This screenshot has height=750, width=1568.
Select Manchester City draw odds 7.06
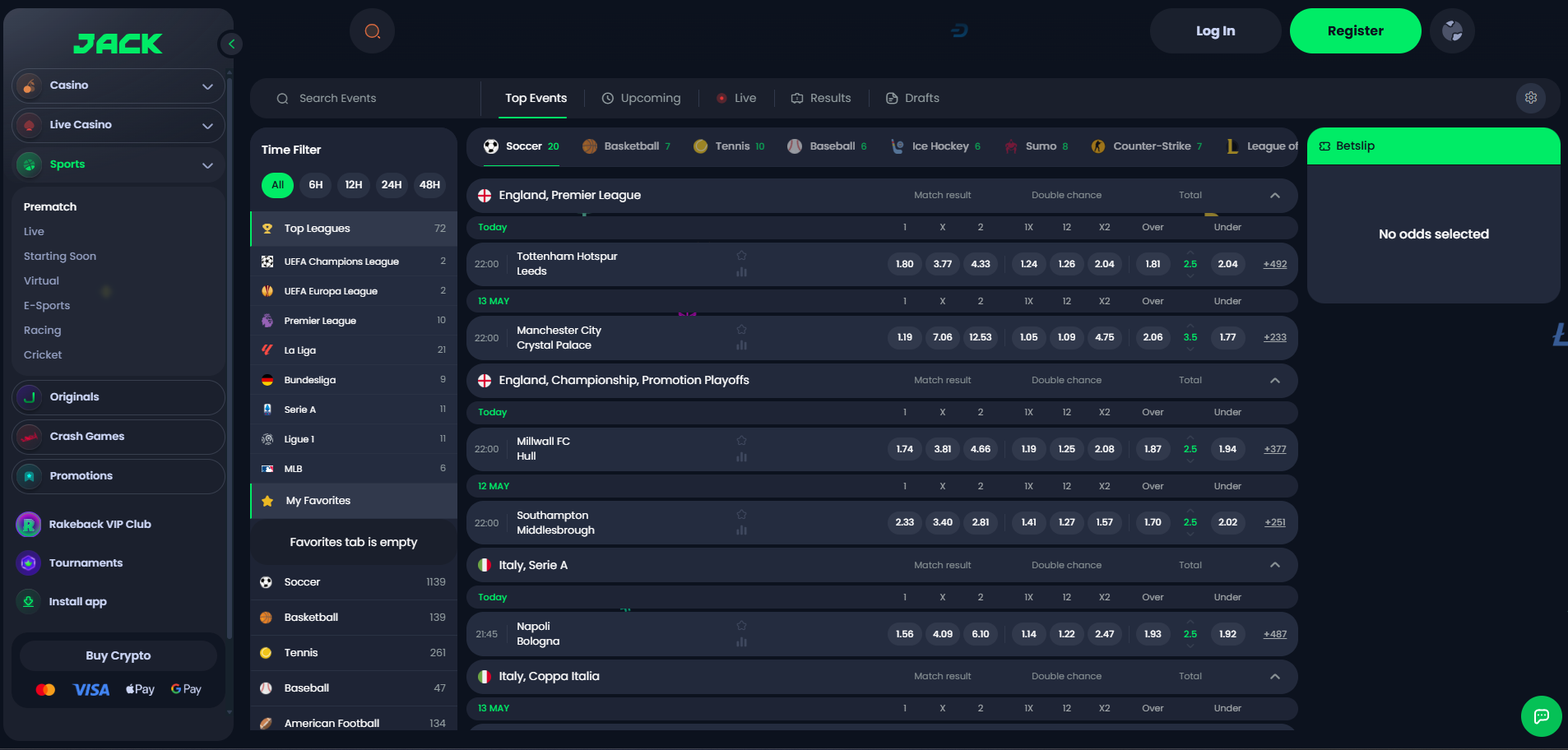pos(943,337)
